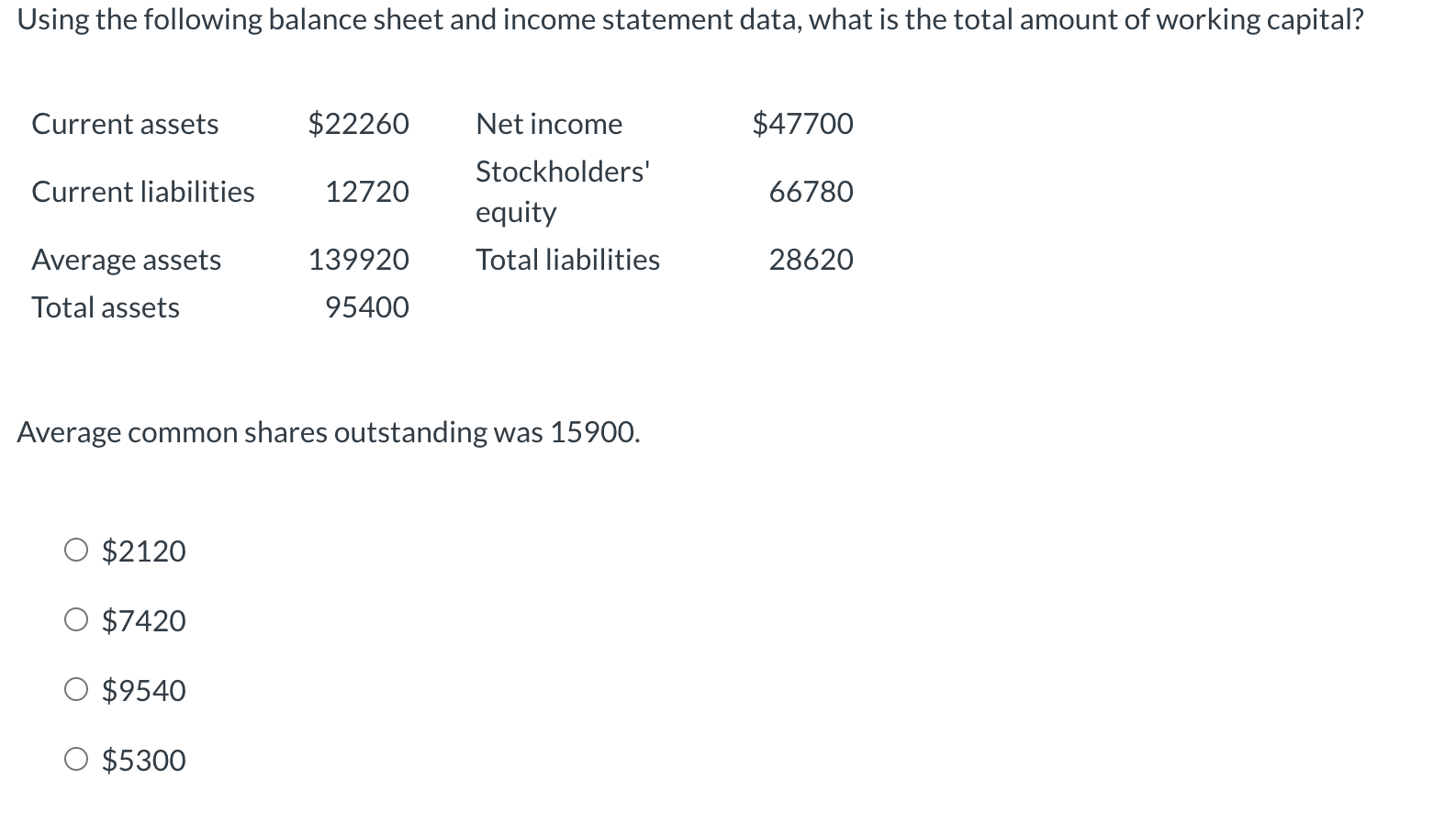Click the 139920 value
This screenshot has width=1456, height=824.
358,260
